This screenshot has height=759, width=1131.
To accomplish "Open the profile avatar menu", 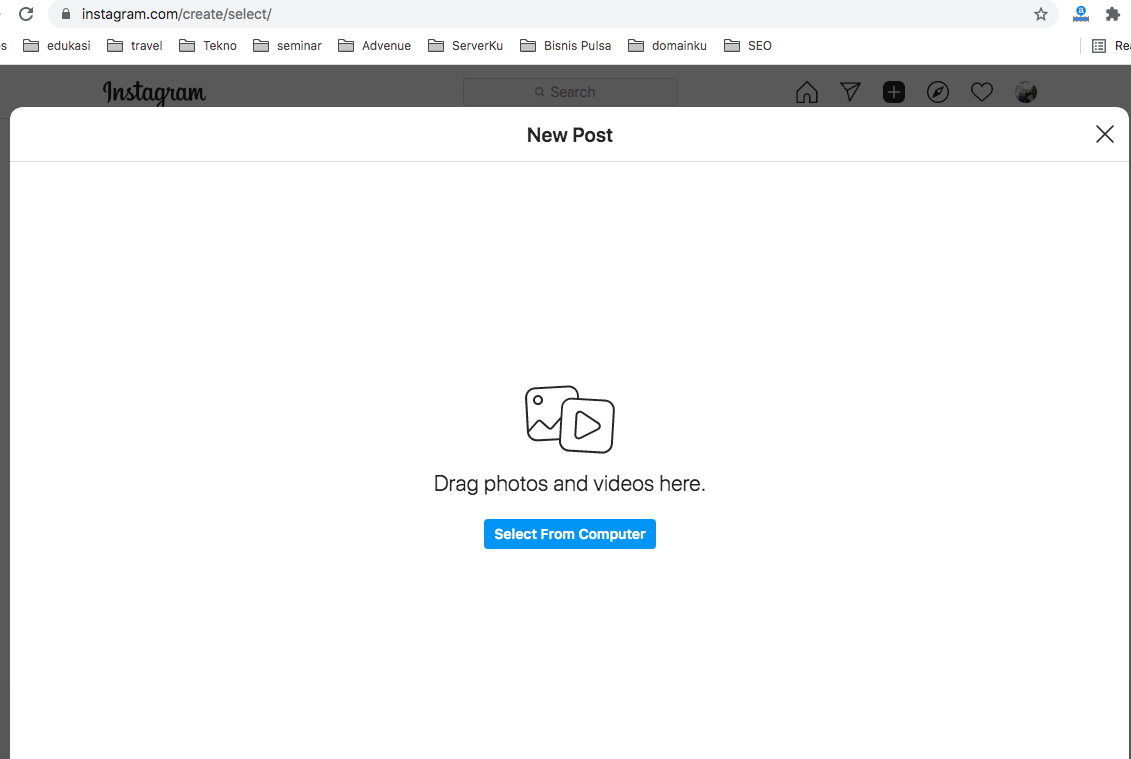I will coord(1026,92).
